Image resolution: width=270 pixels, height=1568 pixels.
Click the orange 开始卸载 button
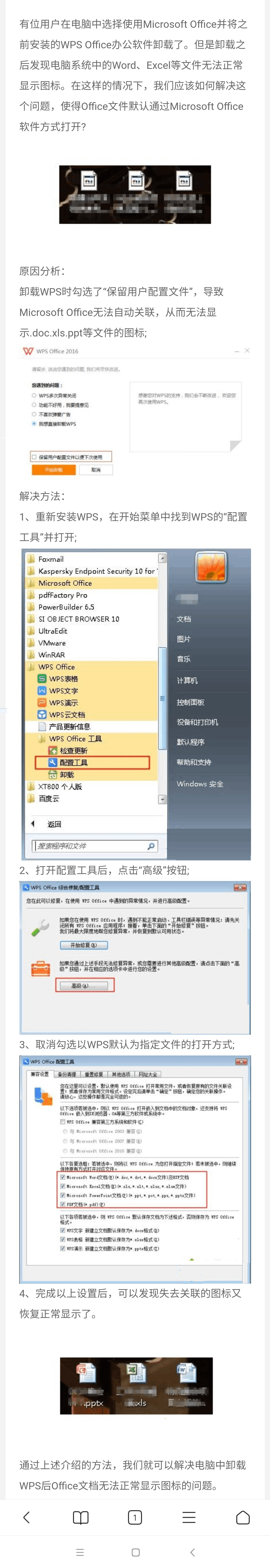click(53, 470)
